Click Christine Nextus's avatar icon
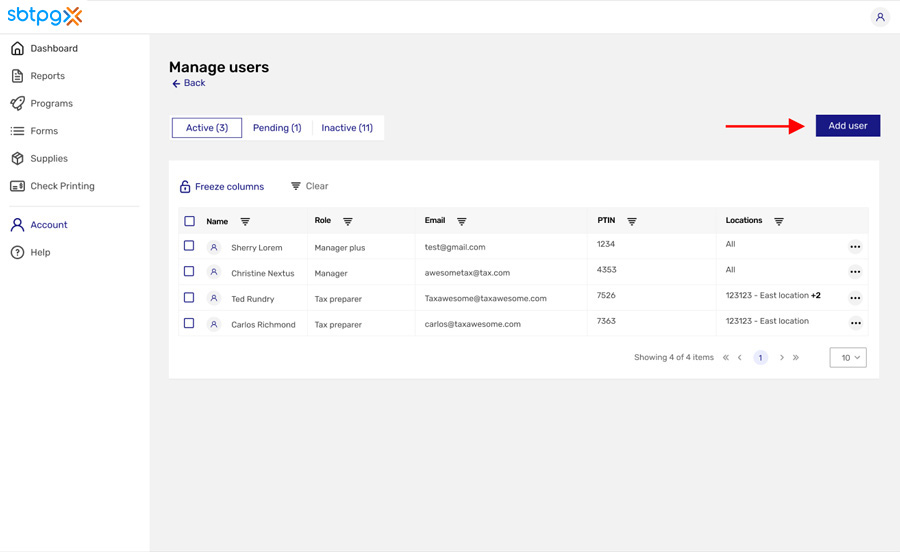This screenshot has height=552, width=900. [214, 273]
